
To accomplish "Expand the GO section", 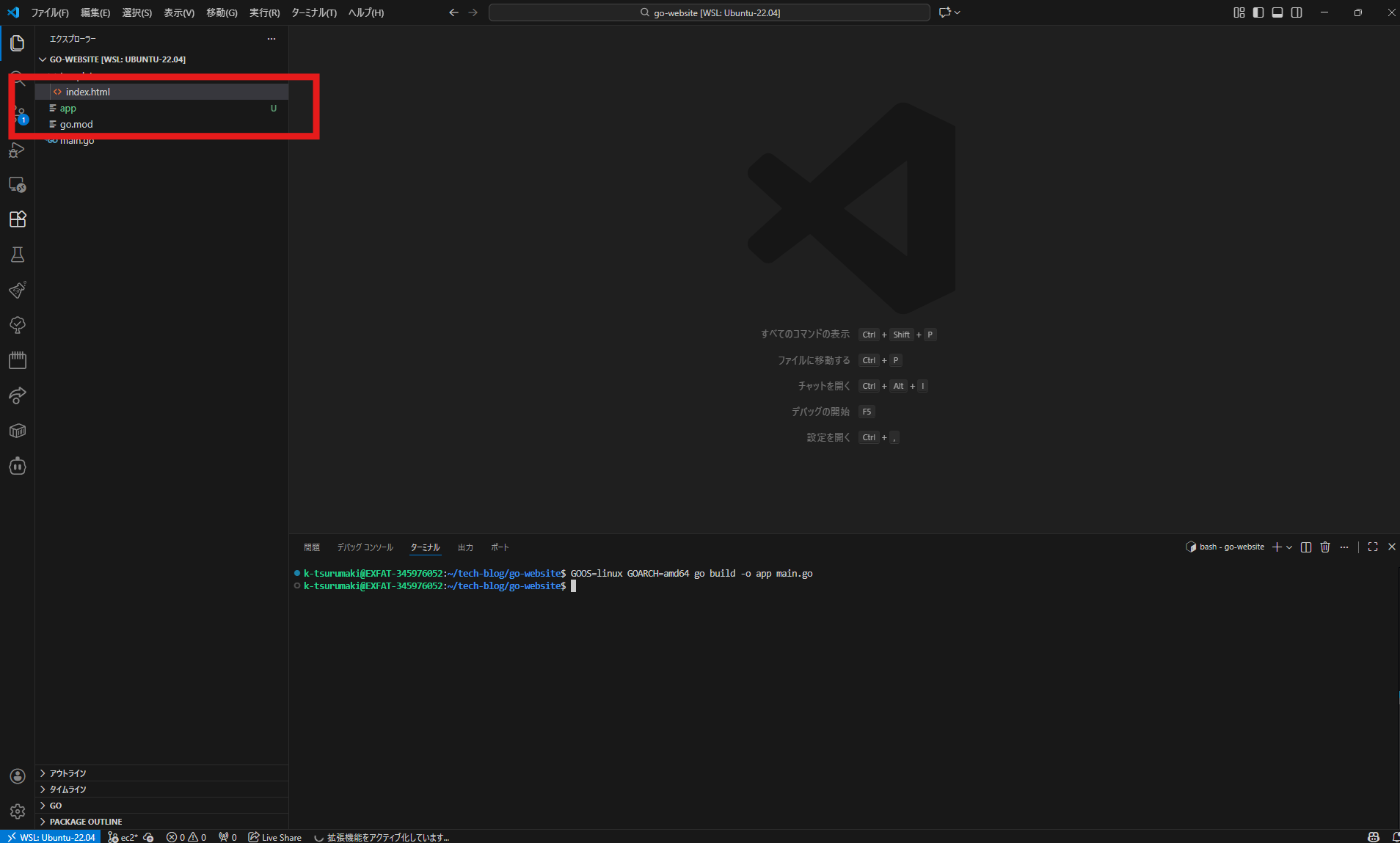I will 161,806.
